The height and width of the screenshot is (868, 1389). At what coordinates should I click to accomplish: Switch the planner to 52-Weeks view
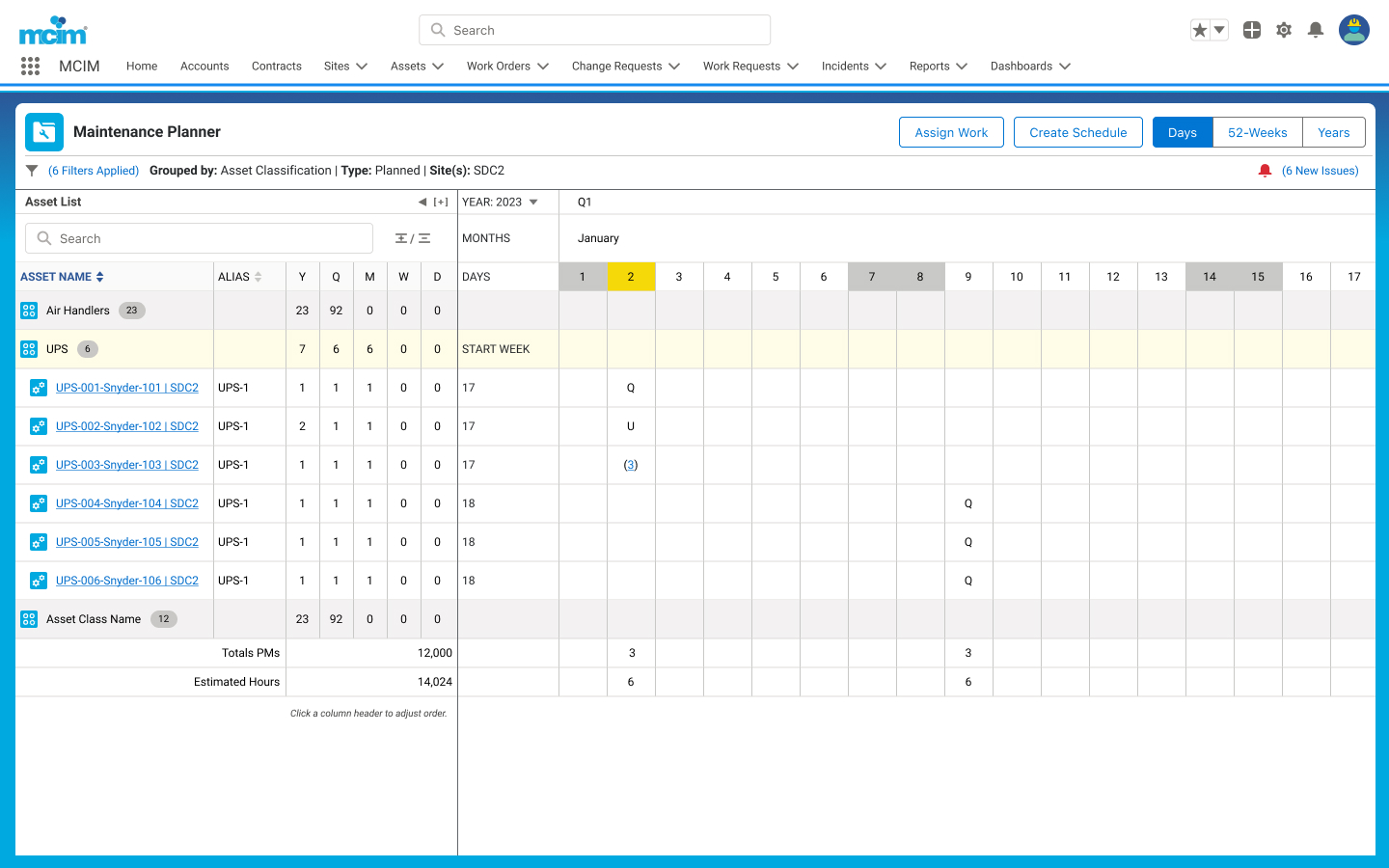coord(1258,132)
